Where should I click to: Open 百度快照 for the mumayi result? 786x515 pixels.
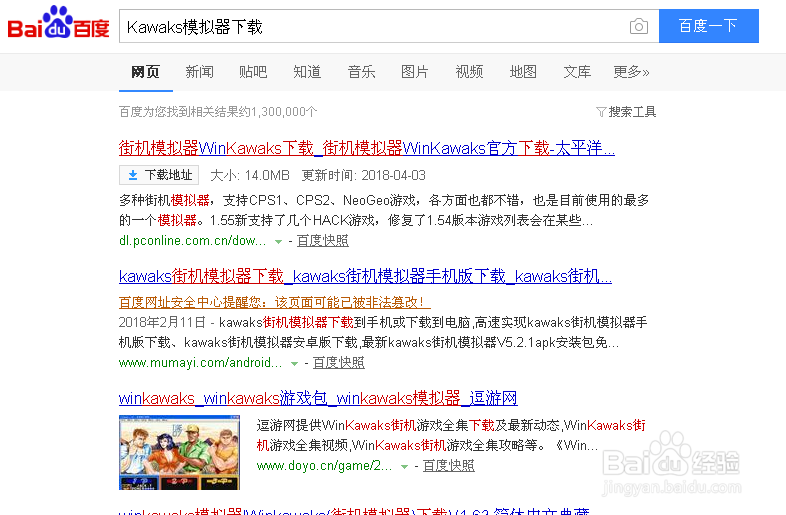338,363
